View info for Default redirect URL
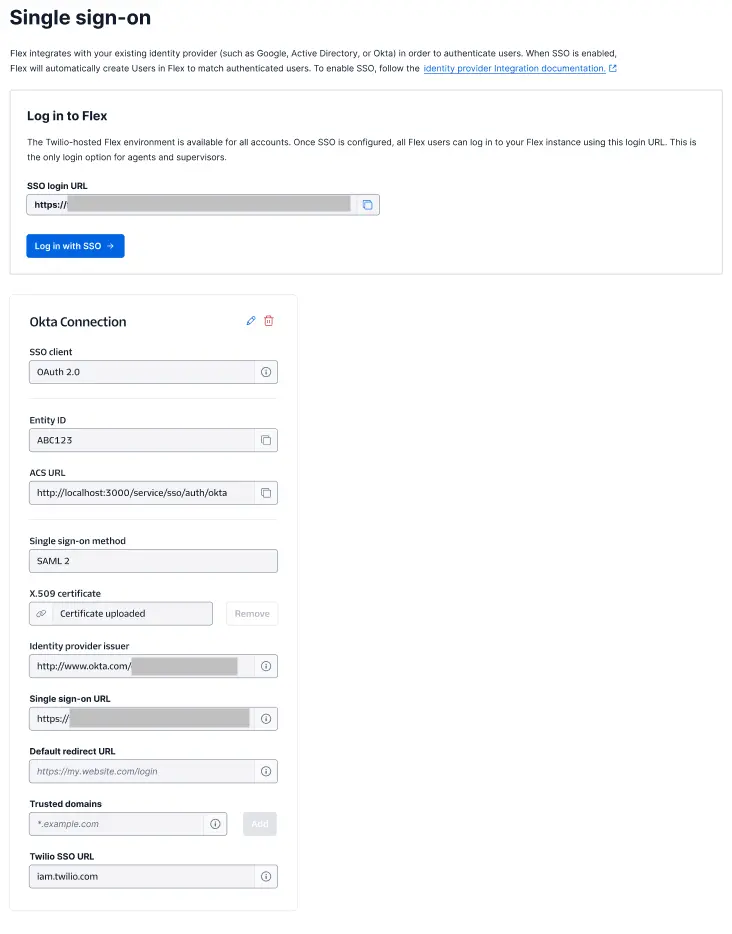 (266, 771)
